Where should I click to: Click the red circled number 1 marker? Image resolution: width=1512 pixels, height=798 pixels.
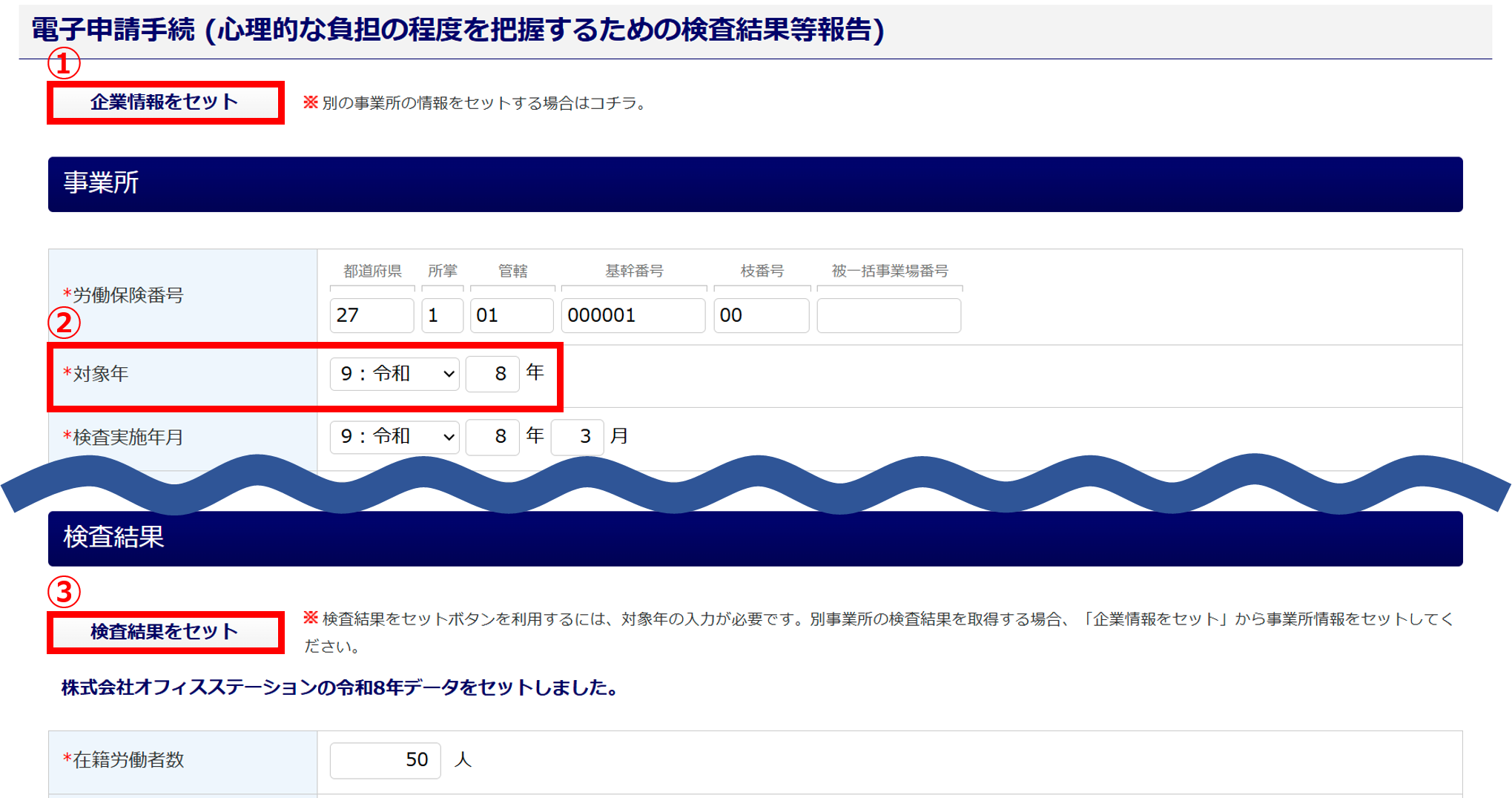click(64, 64)
